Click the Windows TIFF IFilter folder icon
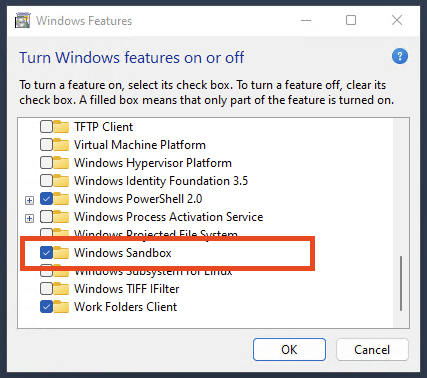This screenshot has height=378, width=427. pyautogui.click(x=61, y=289)
